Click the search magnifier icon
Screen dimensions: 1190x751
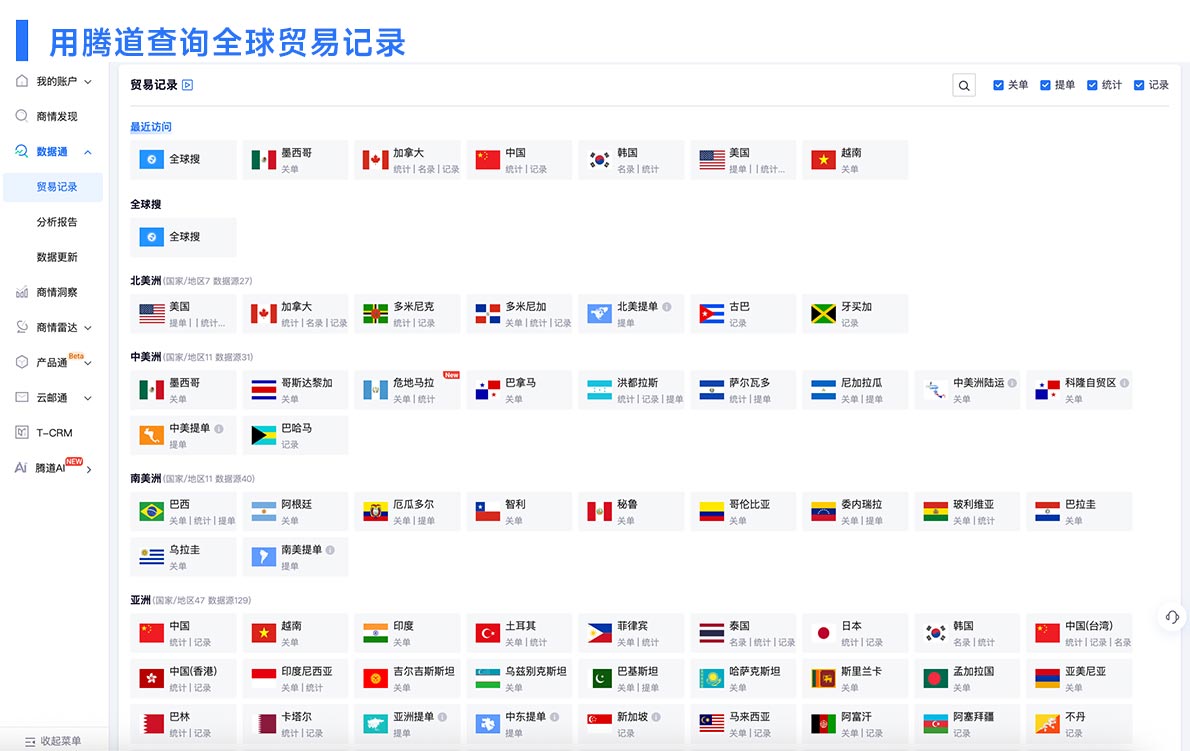click(x=963, y=85)
